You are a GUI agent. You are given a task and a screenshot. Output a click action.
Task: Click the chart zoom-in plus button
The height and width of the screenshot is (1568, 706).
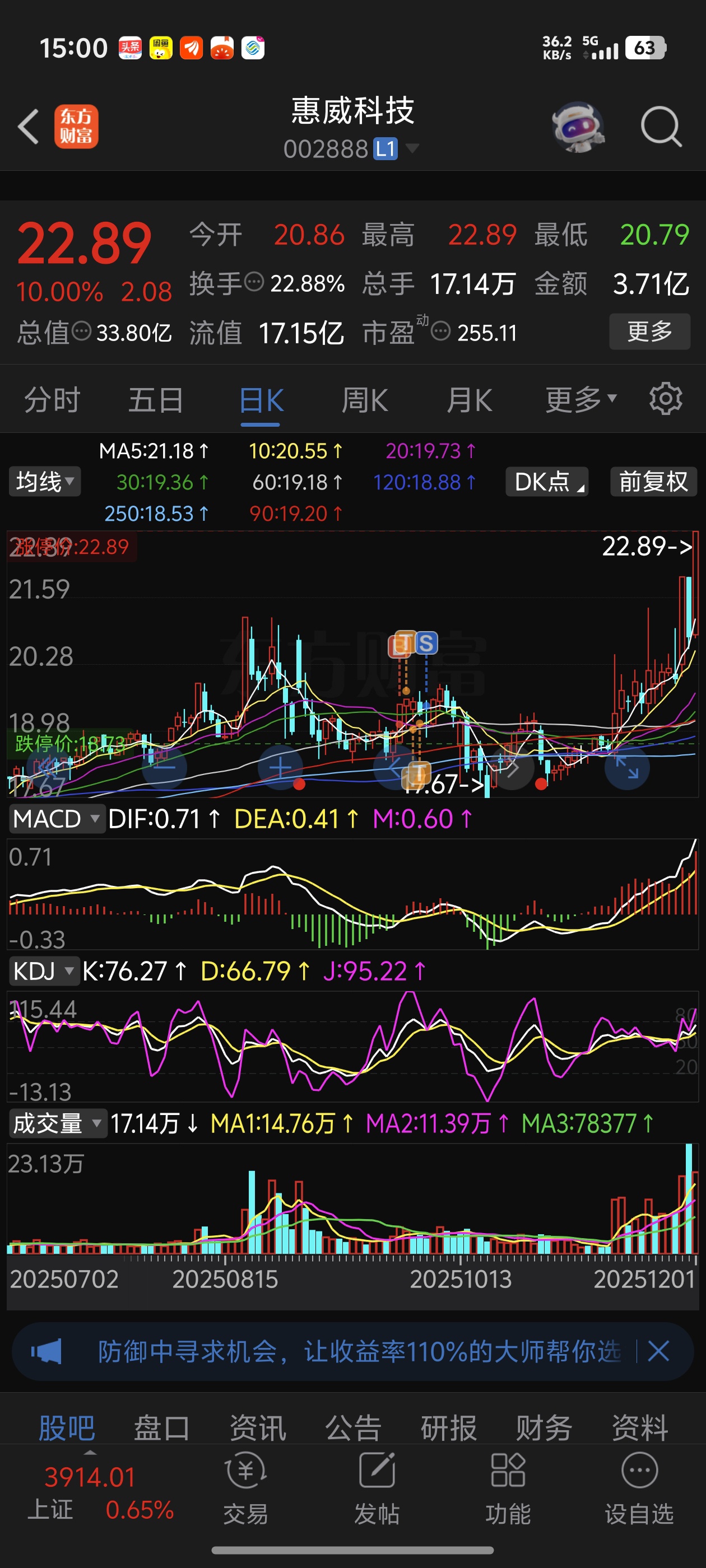280,768
